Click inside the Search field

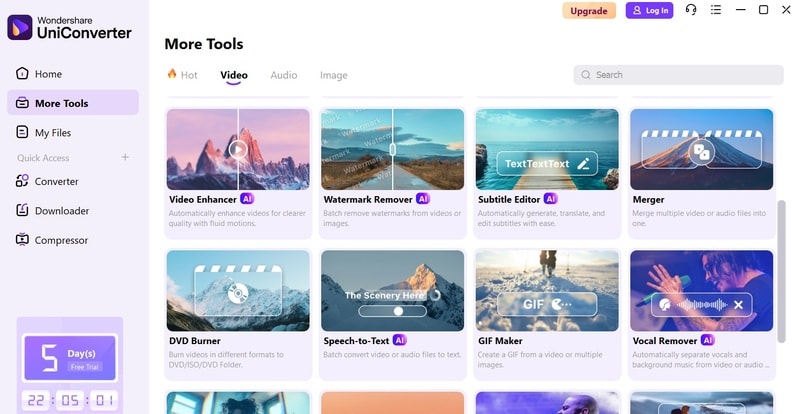pyautogui.click(x=679, y=75)
